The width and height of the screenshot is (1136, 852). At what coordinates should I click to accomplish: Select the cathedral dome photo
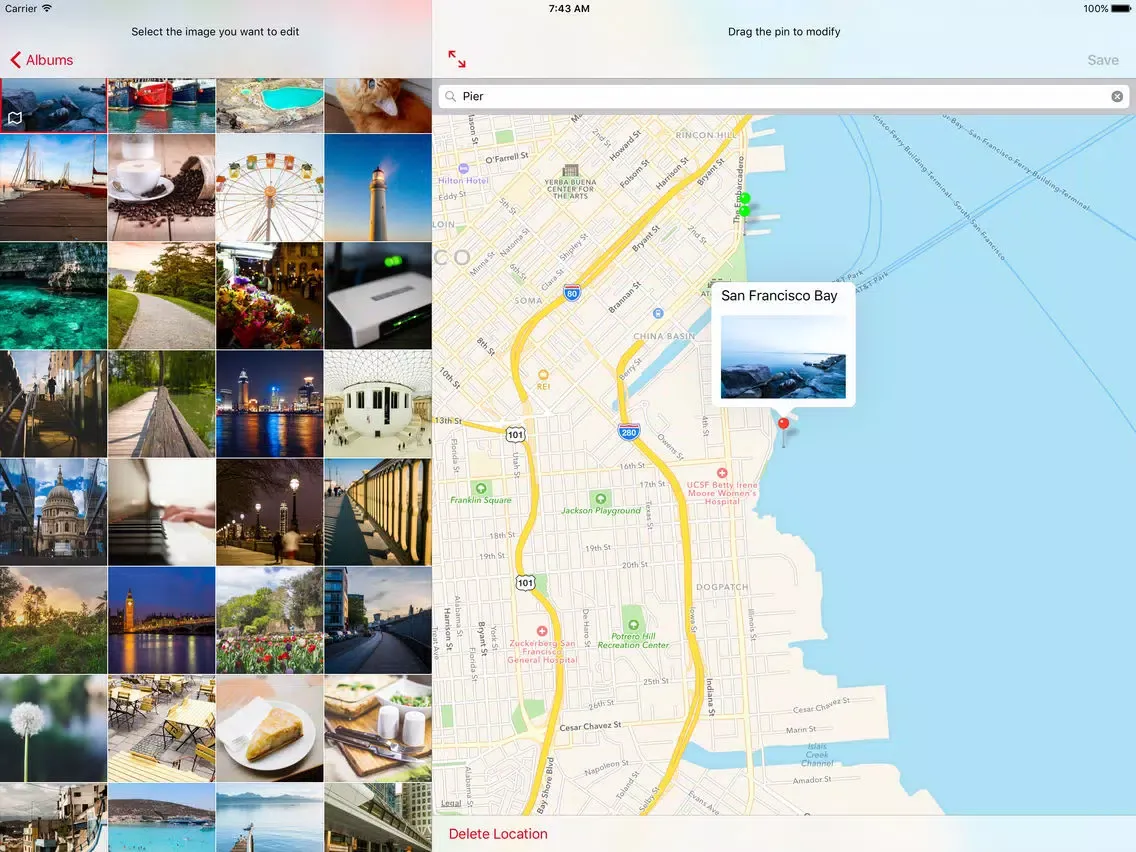click(x=53, y=512)
